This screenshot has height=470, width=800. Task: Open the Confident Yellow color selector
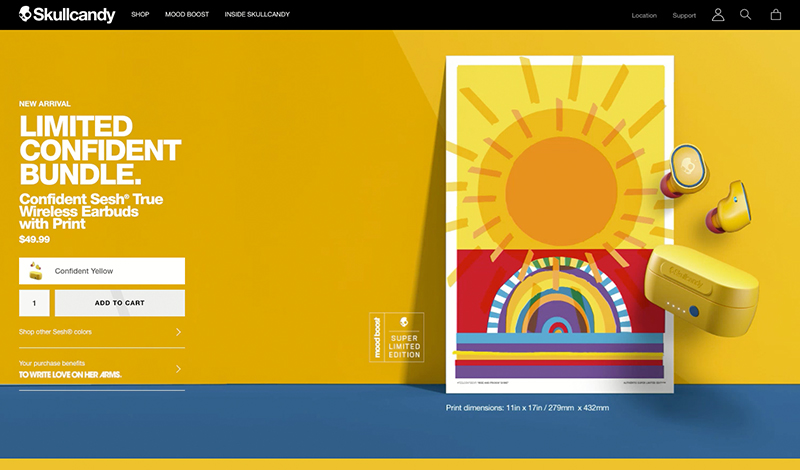[102, 271]
